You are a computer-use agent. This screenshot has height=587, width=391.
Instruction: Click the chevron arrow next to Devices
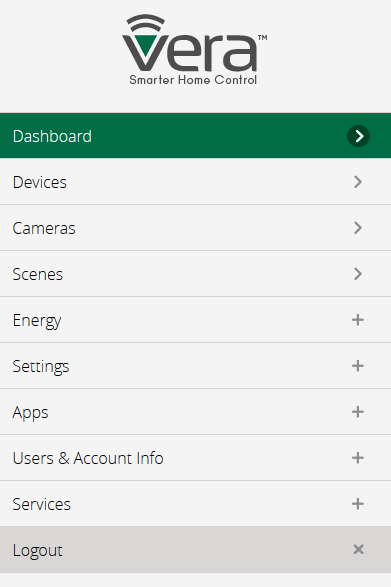[x=358, y=182]
